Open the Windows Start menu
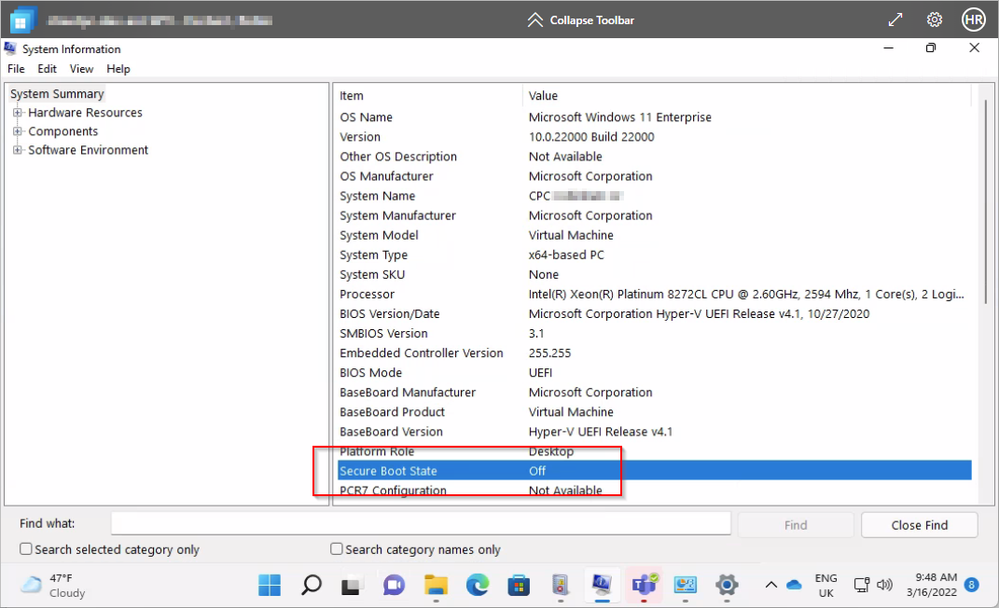Viewport: 999px width, 608px height. (x=270, y=584)
